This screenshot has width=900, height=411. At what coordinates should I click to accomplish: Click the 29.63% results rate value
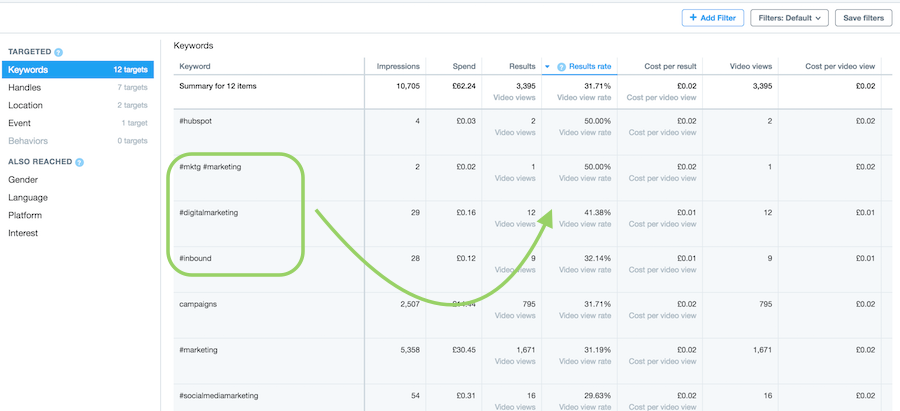[x=599, y=396]
